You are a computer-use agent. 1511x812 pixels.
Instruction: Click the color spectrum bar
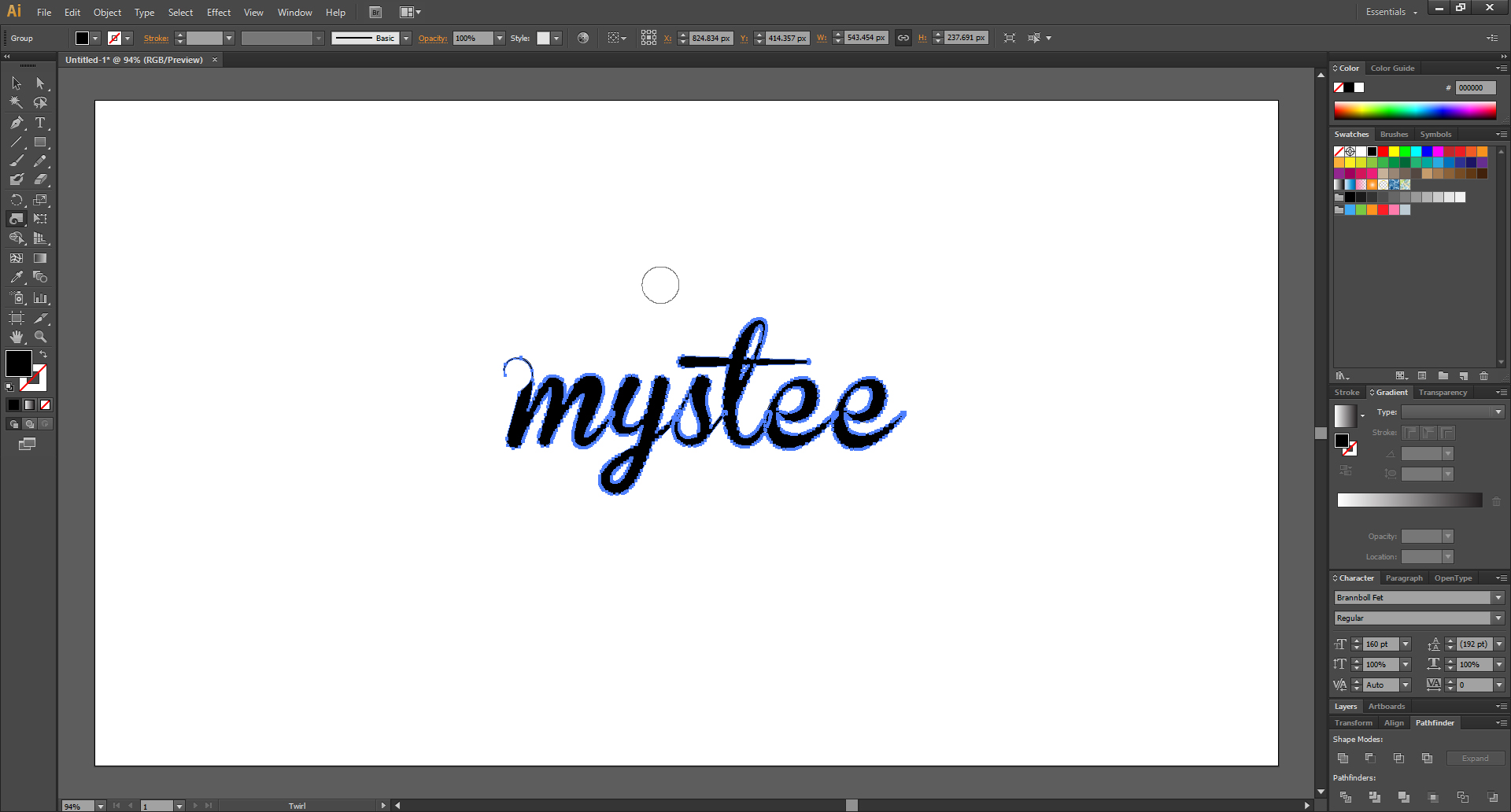pos(1415,111)
